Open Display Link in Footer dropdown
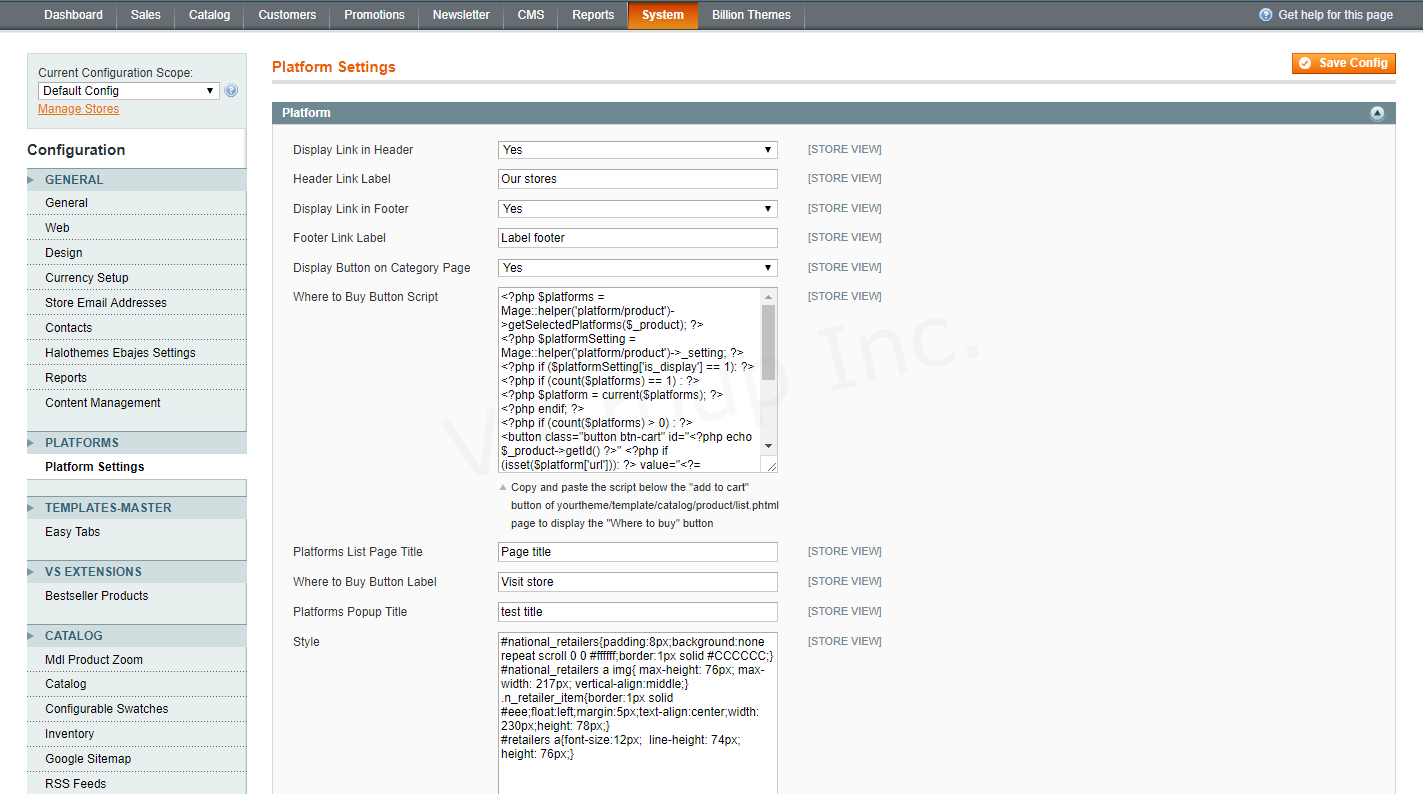This screenshot has height=794, width=1423. (637, 209)
